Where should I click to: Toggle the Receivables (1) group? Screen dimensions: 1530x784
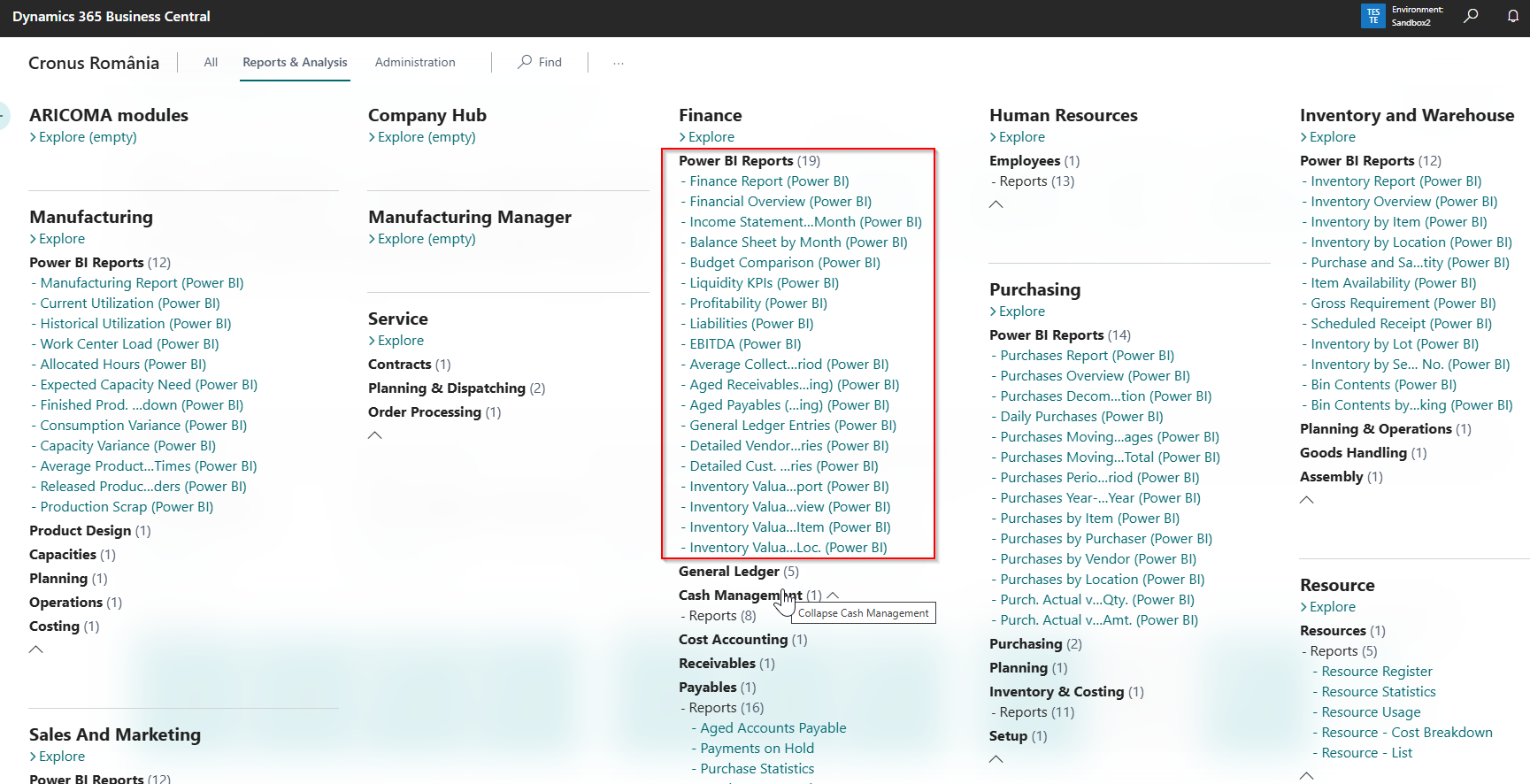(x=727, y=664)
